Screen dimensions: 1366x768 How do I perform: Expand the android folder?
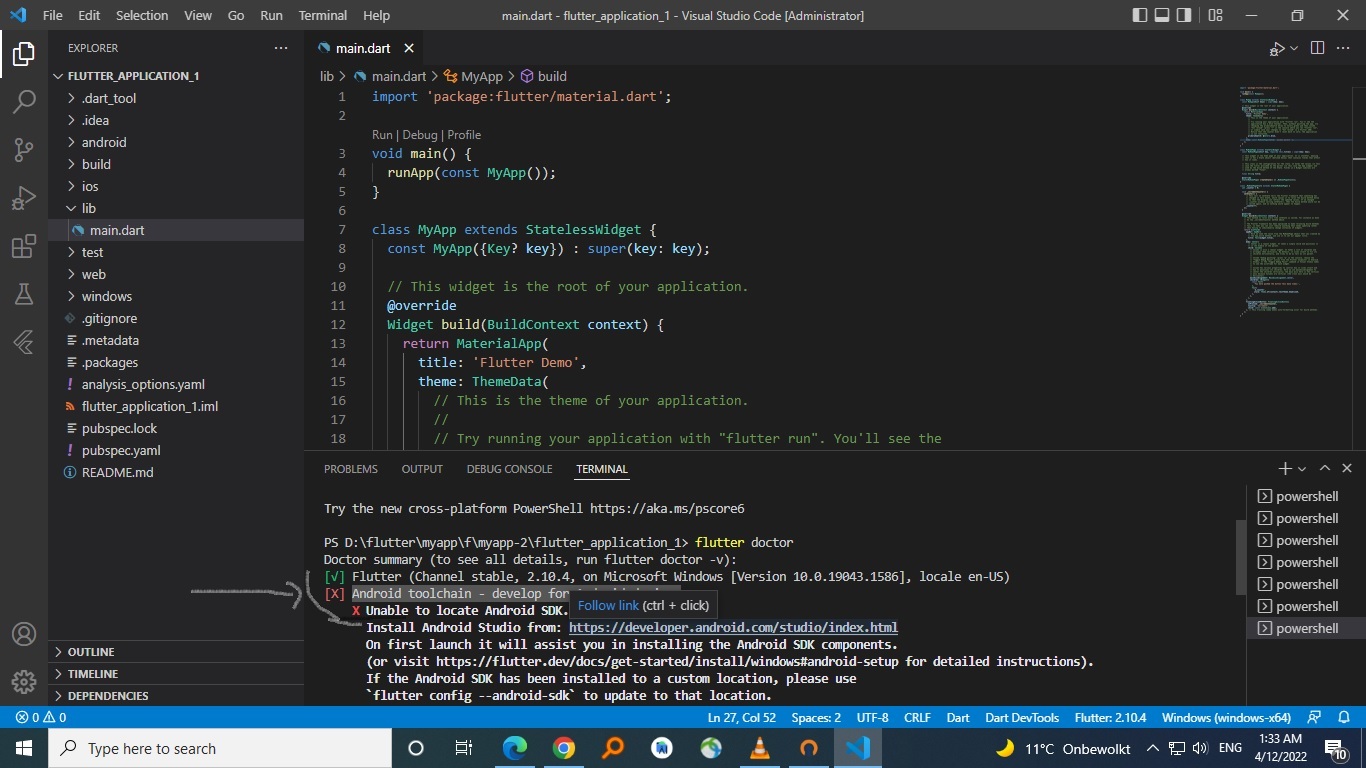[176, 142]
